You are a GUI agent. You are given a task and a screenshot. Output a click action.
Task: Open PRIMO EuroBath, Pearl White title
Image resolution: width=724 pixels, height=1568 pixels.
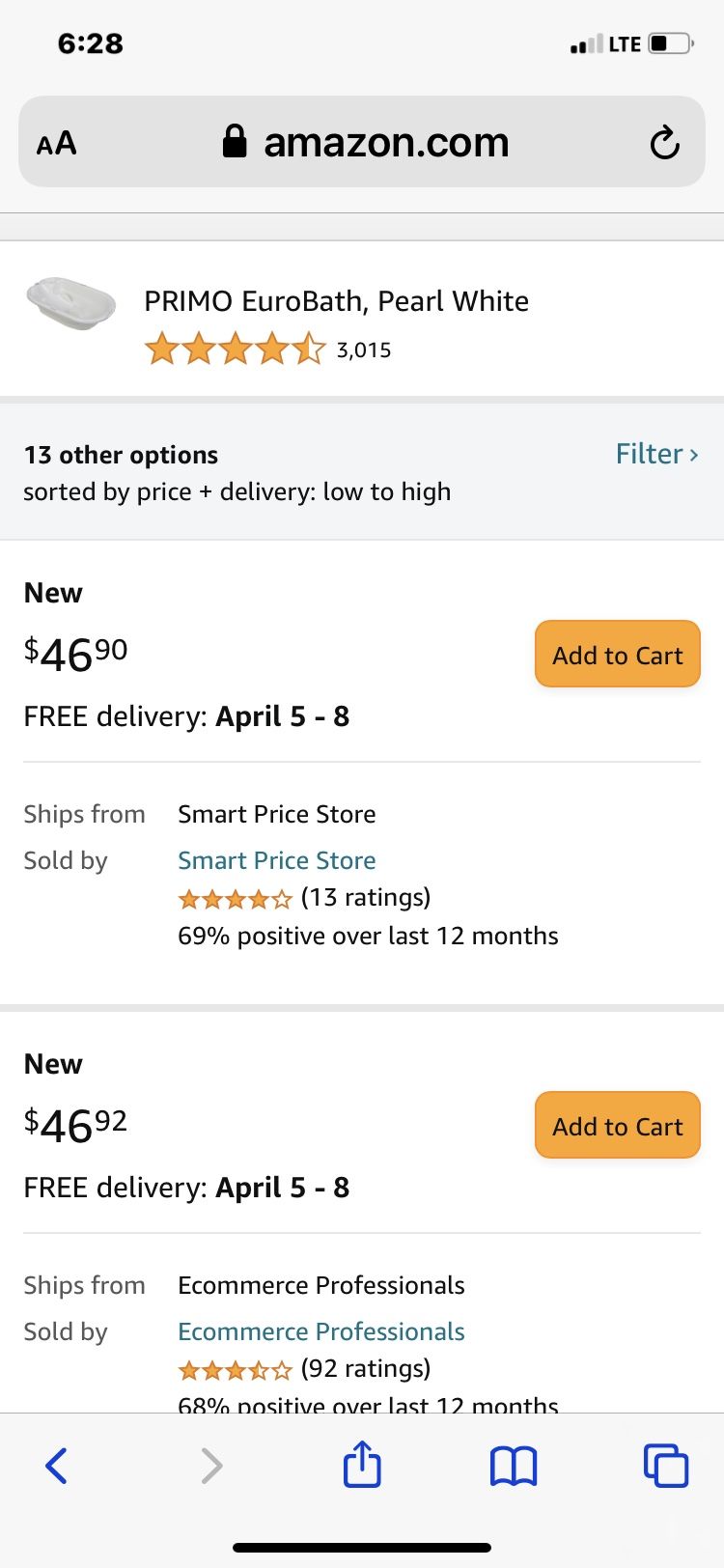point(336,301)
